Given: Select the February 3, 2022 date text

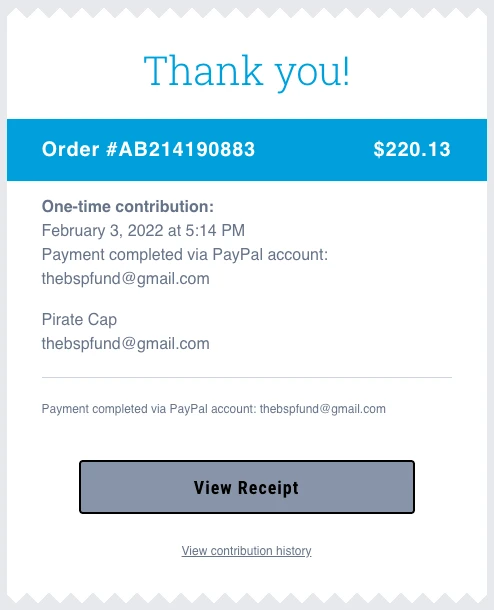Looking at the screenshot, I should tap(102, 231).
